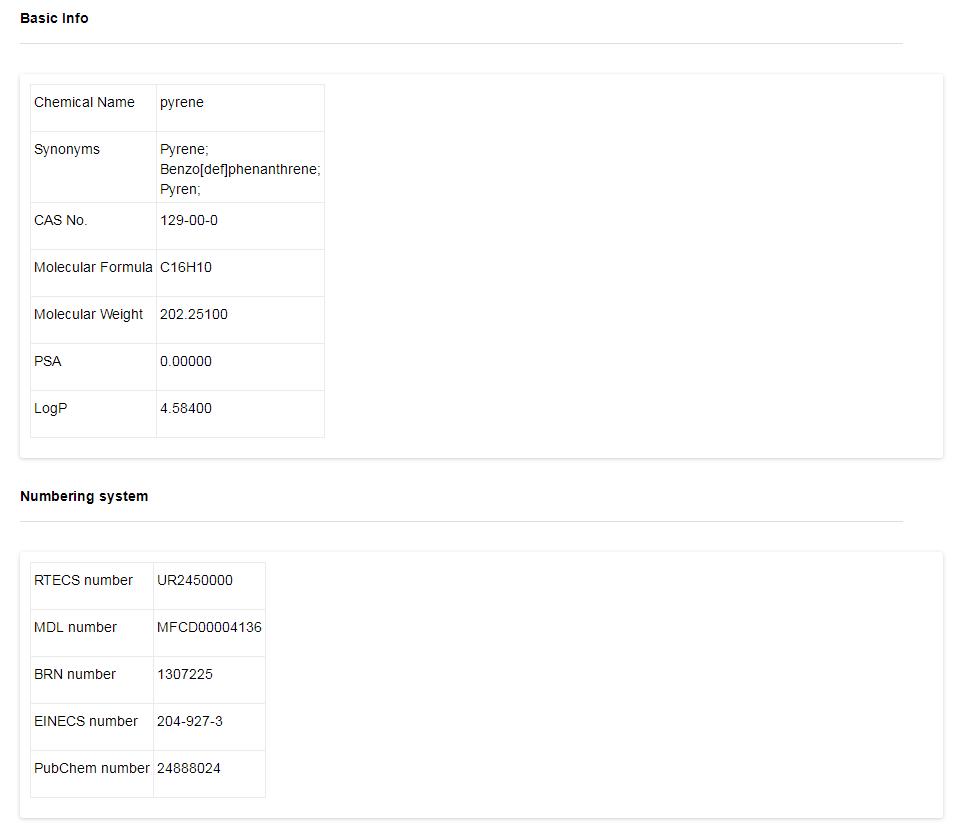Click the CAS number 129-00-0
This screenshot has width=962, height=834.
[188, 220]
